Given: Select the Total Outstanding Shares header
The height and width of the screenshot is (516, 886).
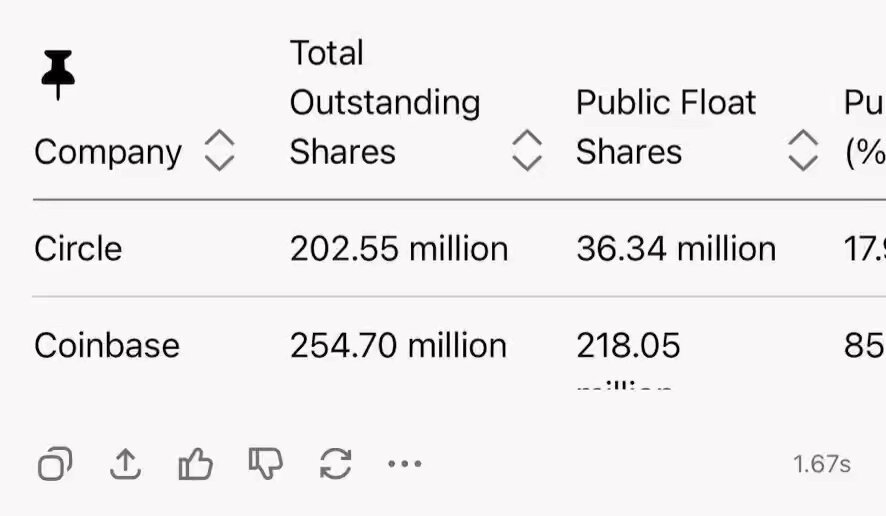Looking at the screenshot, I should [385, 102].
